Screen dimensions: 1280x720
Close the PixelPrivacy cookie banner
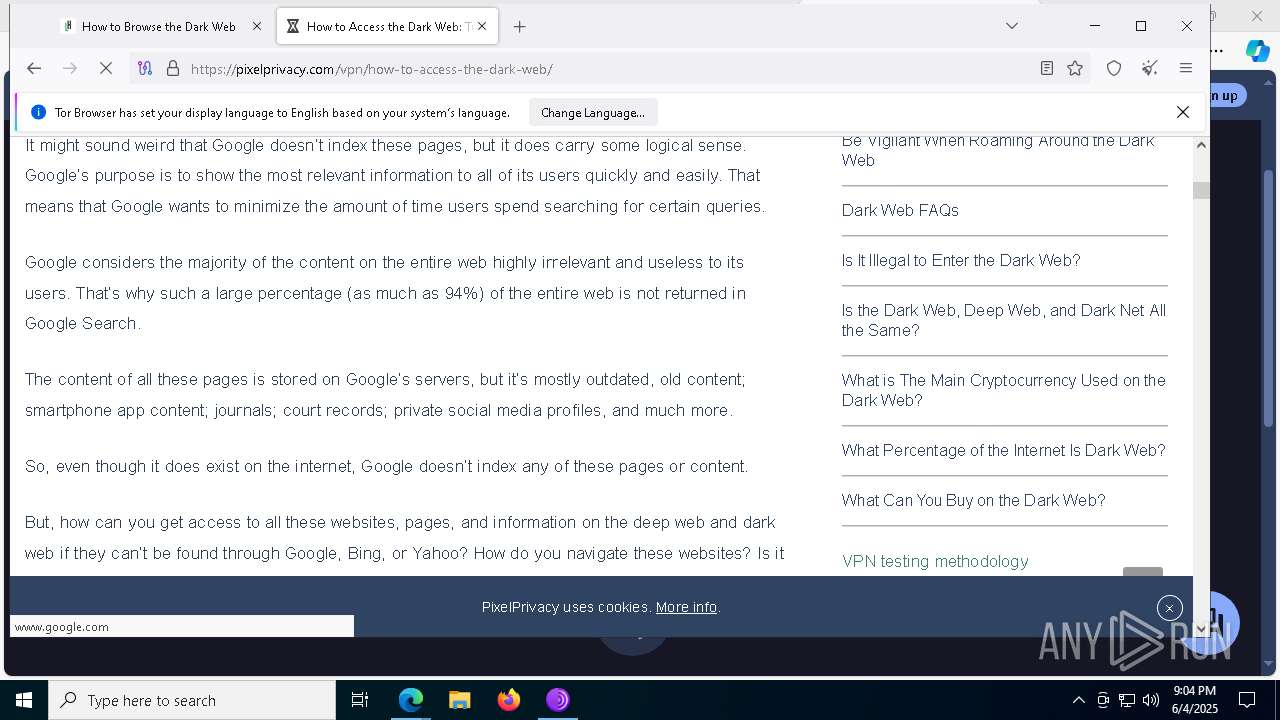(1169, 608)
